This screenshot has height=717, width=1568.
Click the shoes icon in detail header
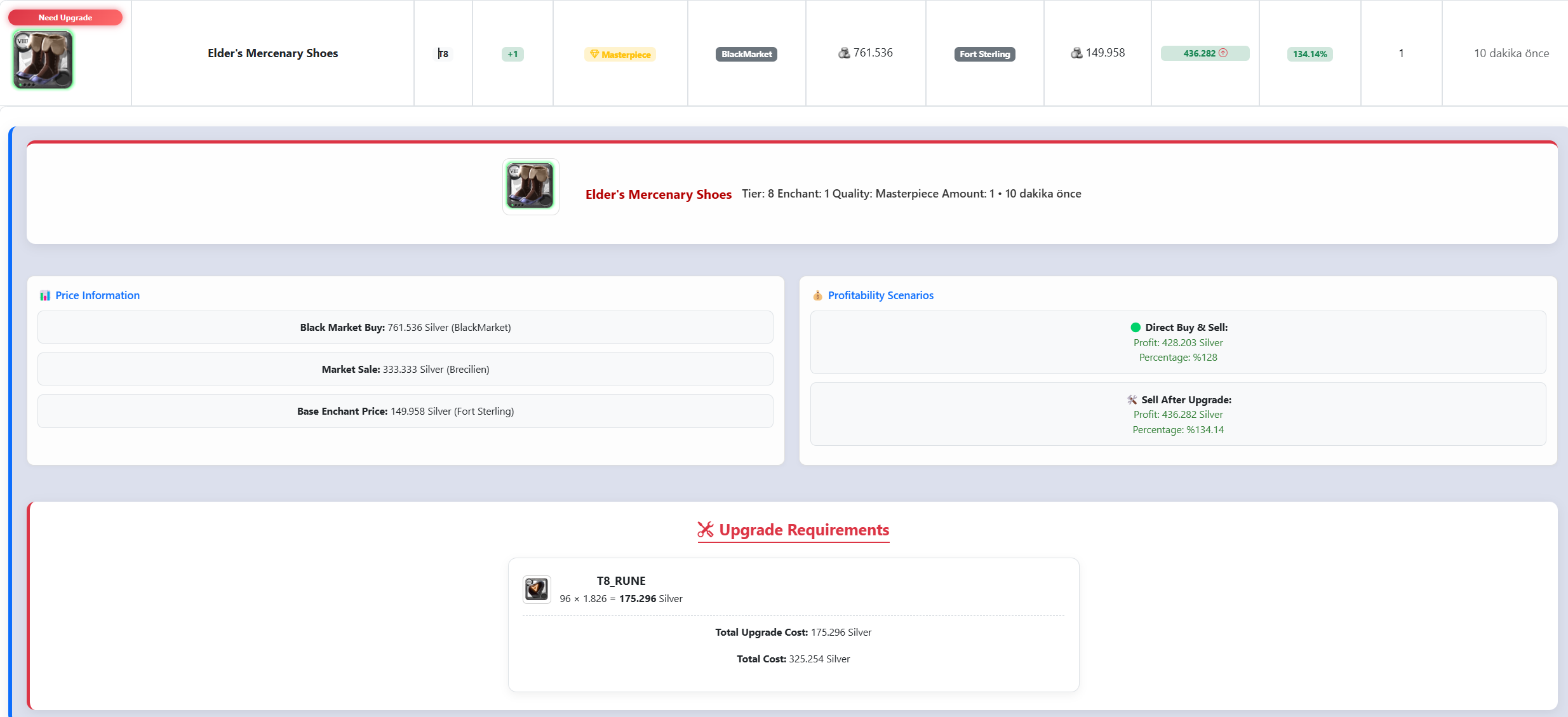530,186
